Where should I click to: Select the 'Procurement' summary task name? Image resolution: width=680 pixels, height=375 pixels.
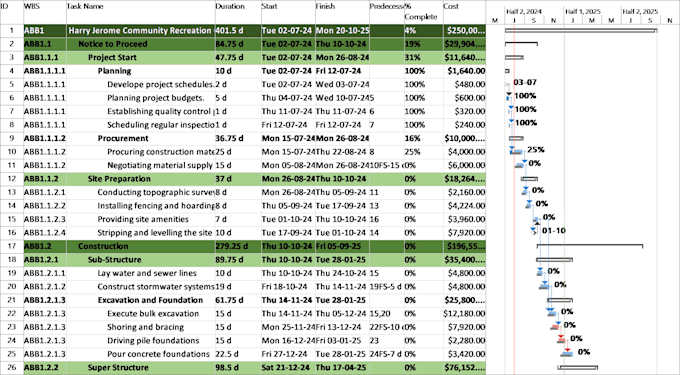pos(123,138)
